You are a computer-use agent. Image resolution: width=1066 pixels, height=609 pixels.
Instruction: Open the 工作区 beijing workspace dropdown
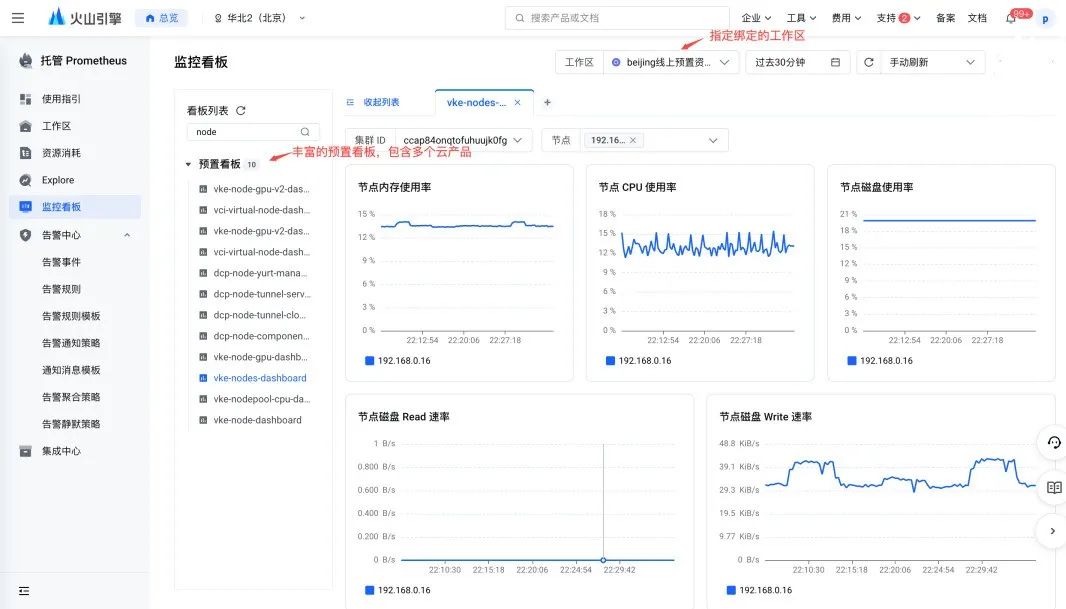670,62
